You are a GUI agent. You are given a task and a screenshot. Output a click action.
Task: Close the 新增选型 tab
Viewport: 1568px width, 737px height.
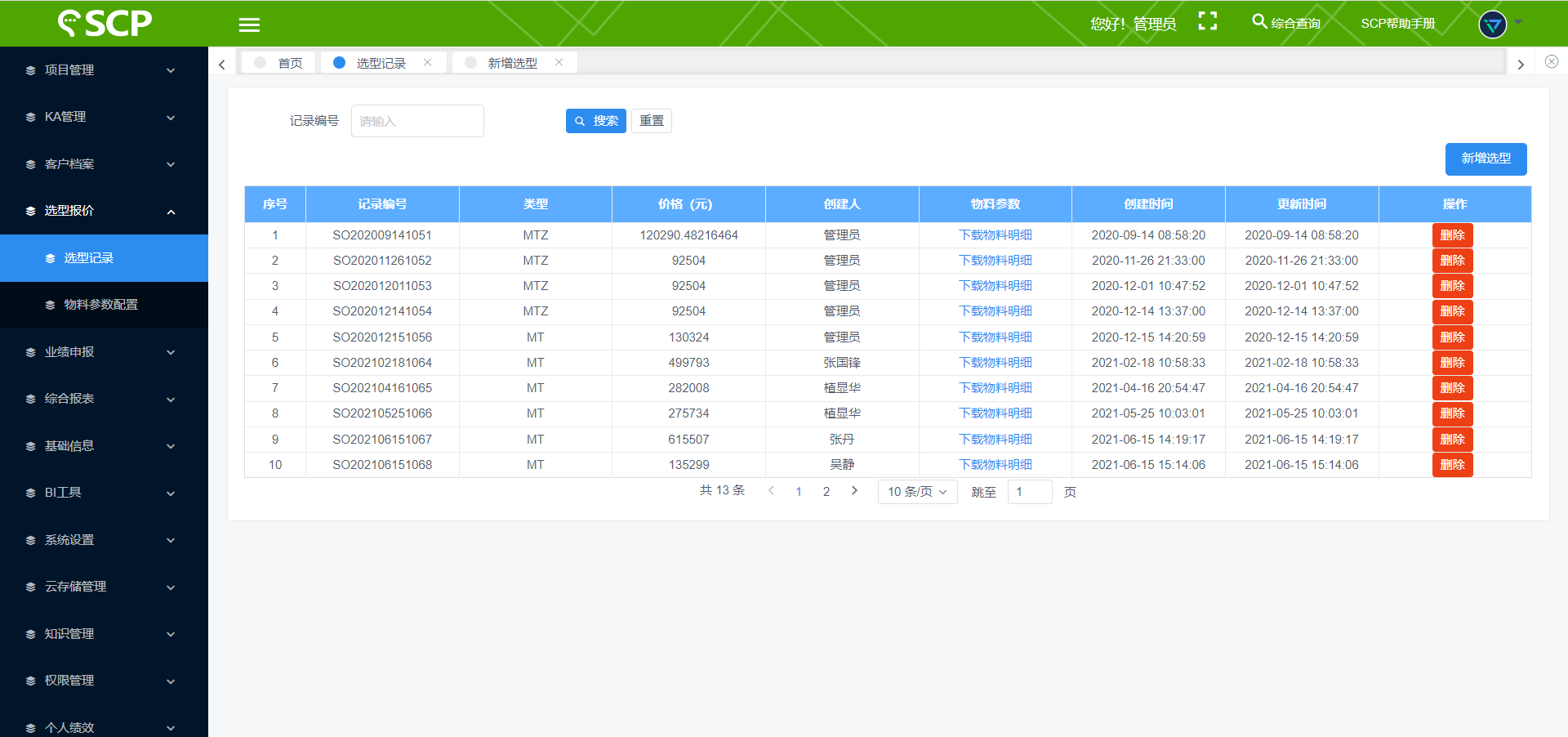[x=559, y=62]
